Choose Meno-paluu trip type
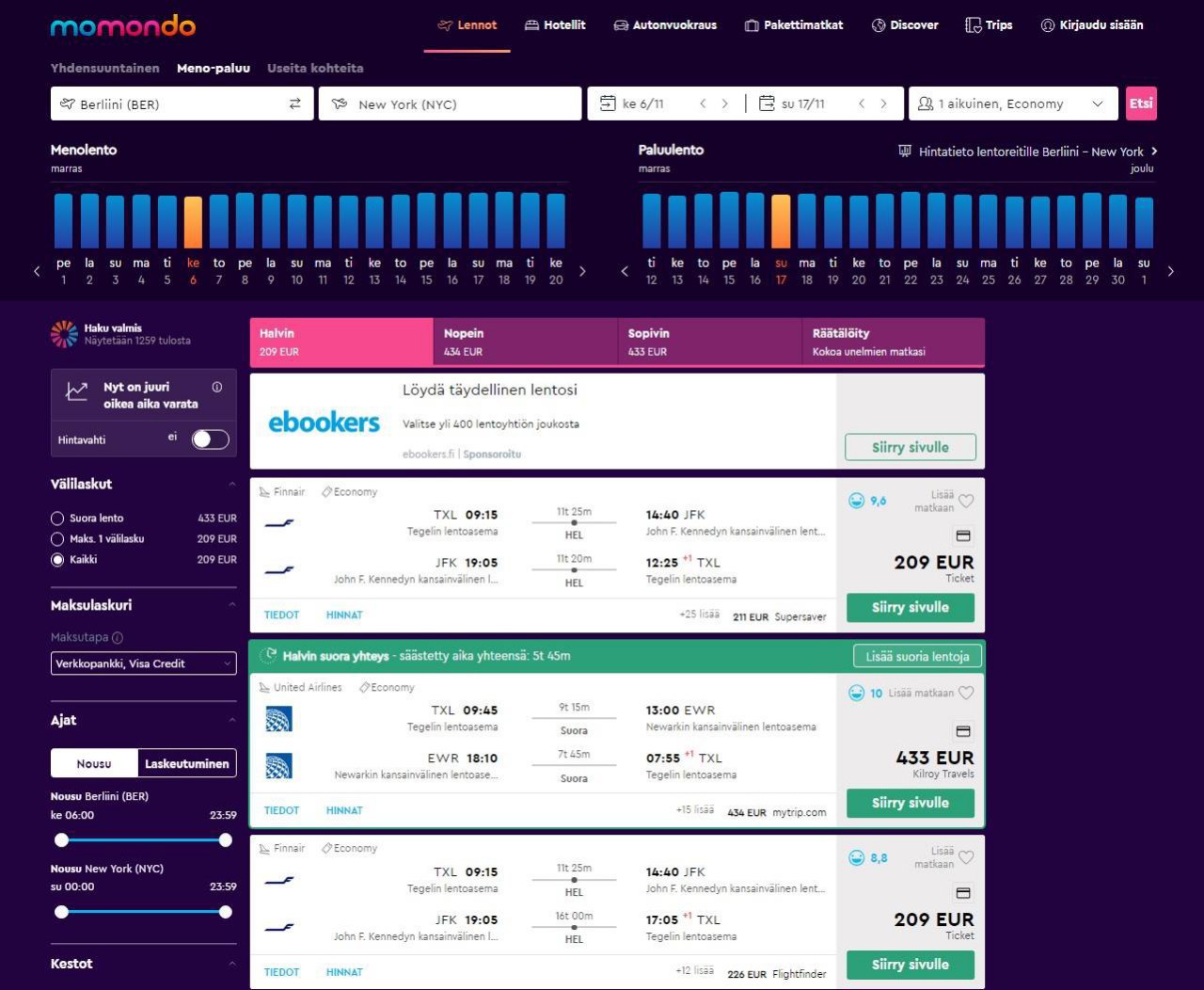The width and height of the screenshot is (1204, 990). (x=214, y=68)
